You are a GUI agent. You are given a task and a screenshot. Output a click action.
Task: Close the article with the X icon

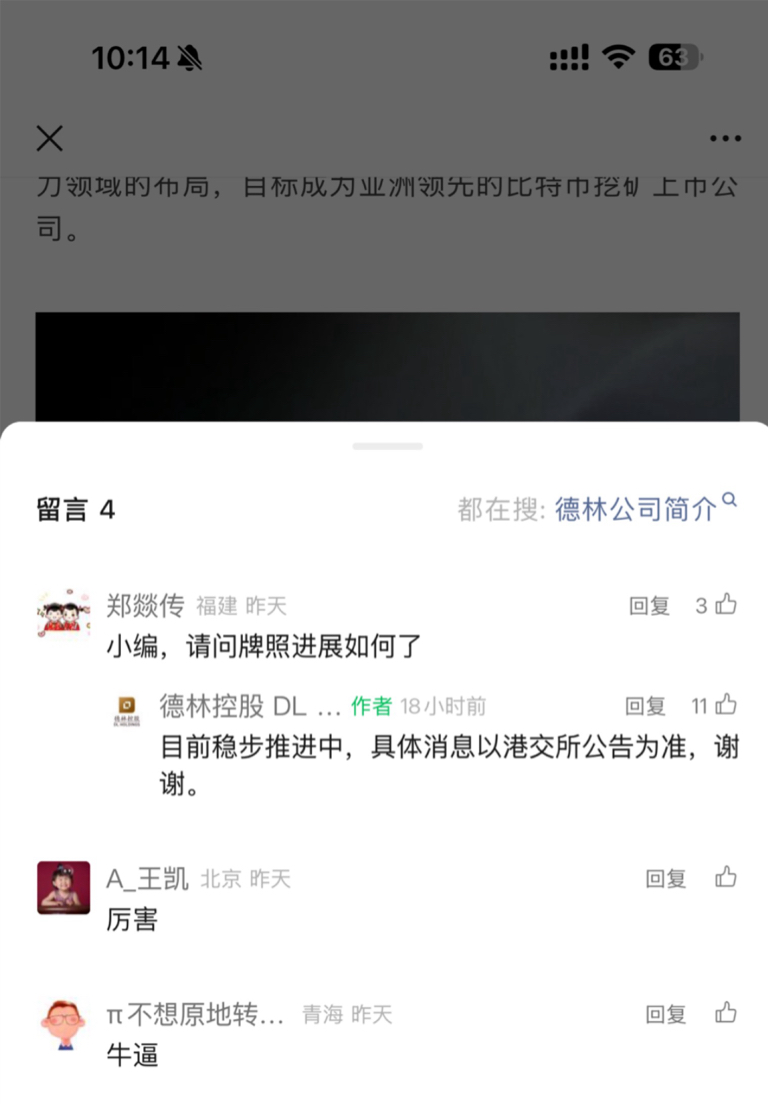click(49, 138)
